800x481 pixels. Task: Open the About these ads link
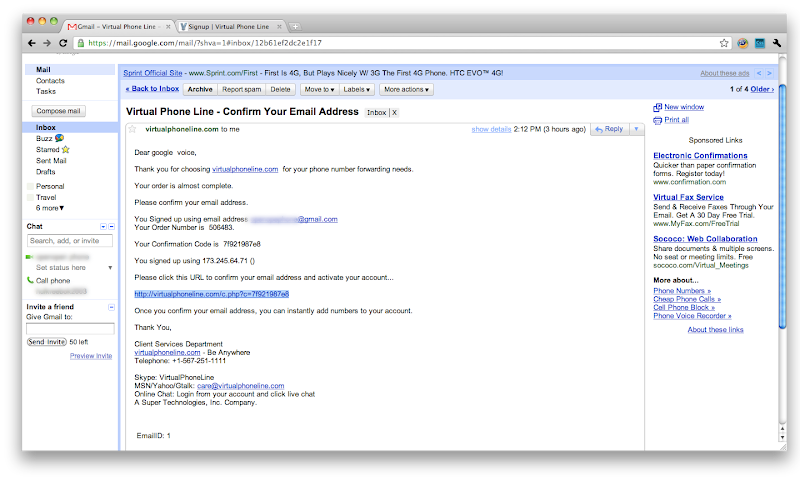click(724, 73)
